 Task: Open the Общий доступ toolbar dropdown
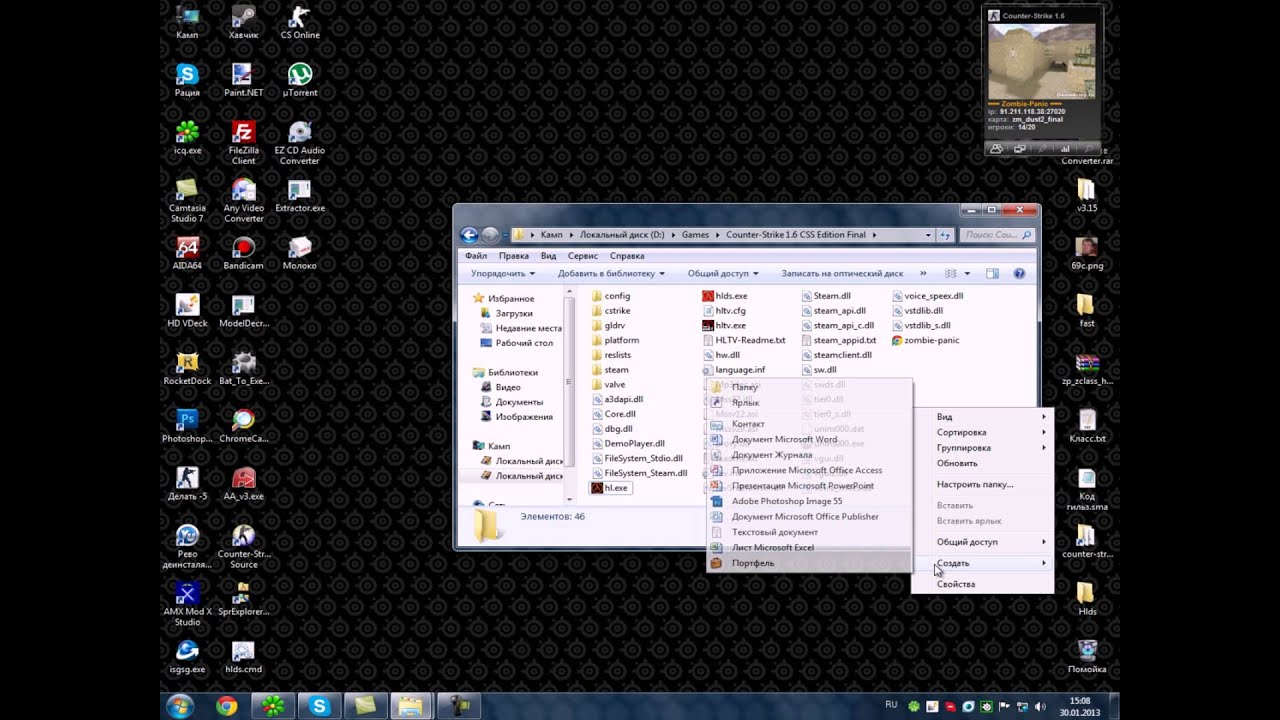[723, 273]
